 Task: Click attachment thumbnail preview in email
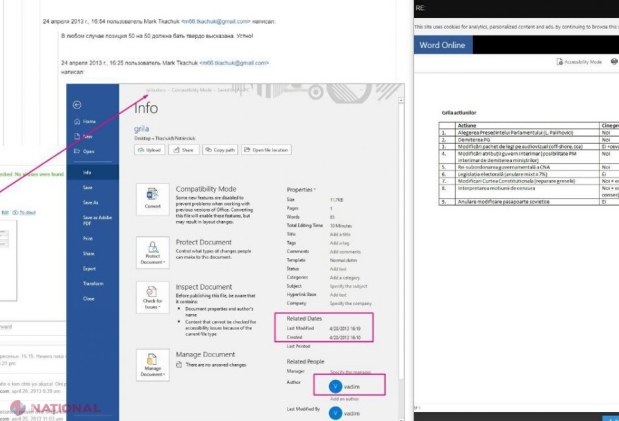click(8, 261)
